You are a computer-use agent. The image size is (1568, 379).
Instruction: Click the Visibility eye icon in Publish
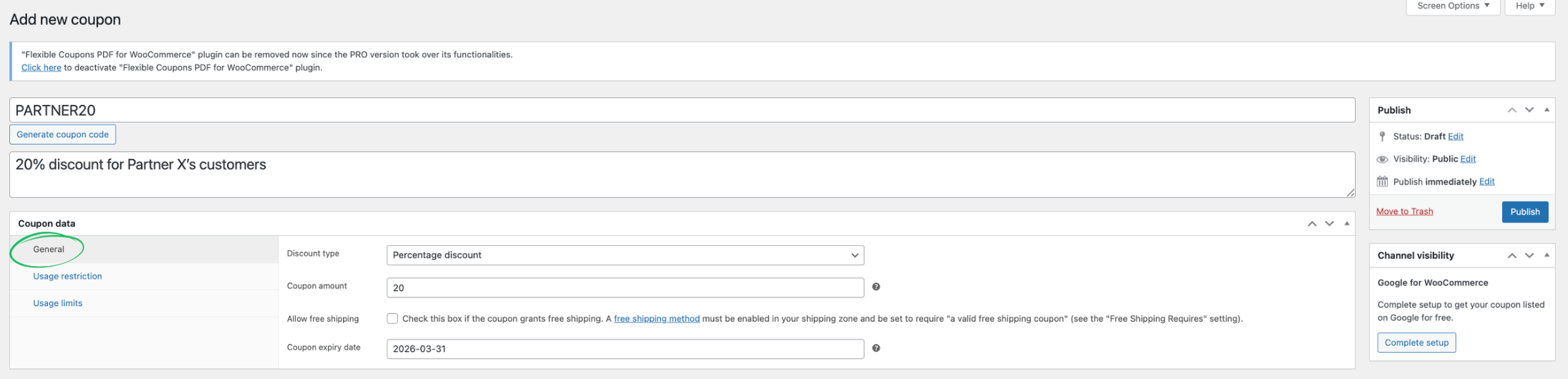tap(1382, 159)
